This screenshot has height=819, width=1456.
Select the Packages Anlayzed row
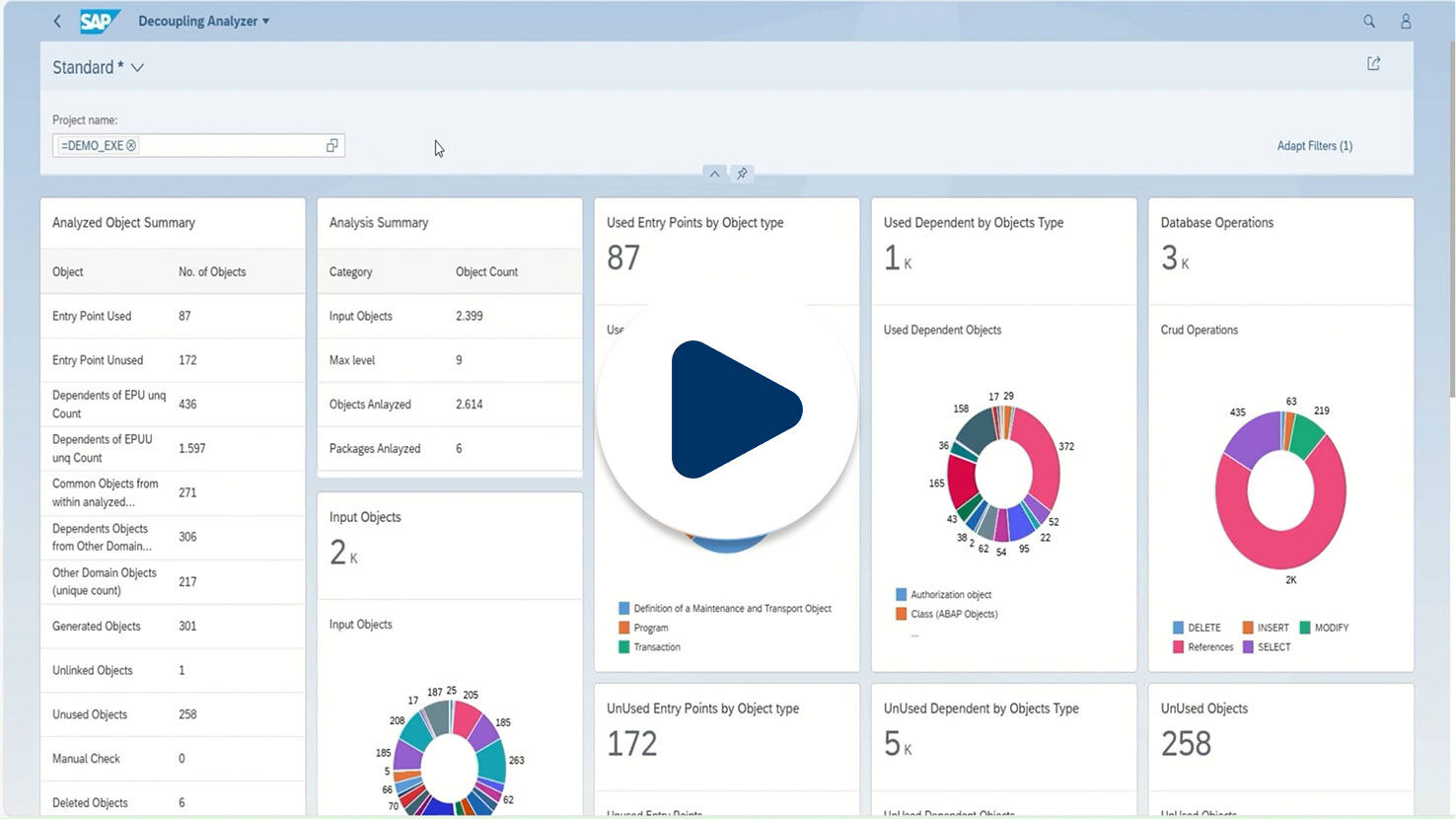(x=450, y=449)
